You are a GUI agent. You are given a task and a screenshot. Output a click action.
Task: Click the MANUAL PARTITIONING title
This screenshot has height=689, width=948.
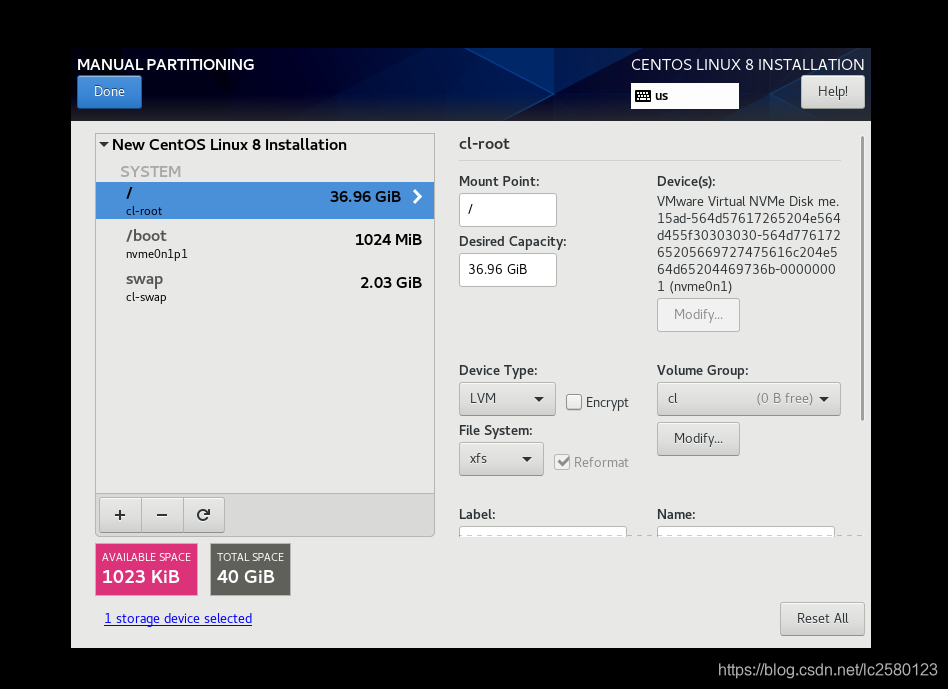coord(166,65)
